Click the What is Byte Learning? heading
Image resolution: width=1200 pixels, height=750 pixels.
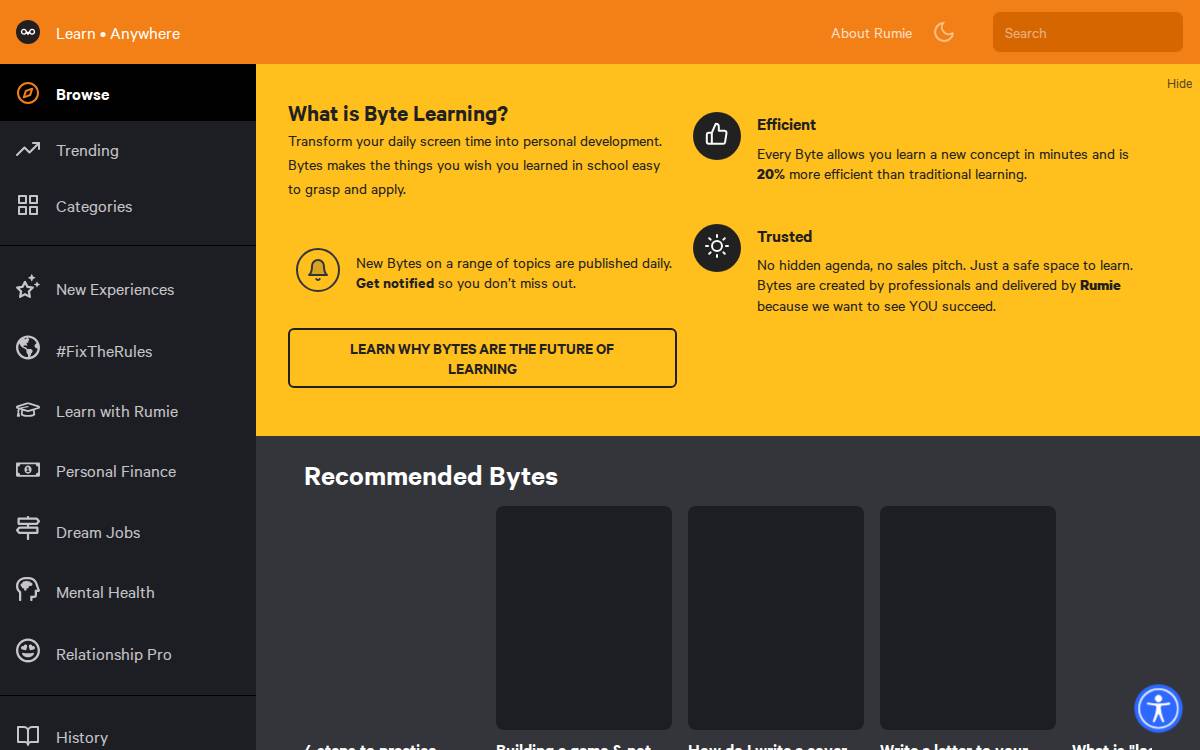[x=398, y=114]
